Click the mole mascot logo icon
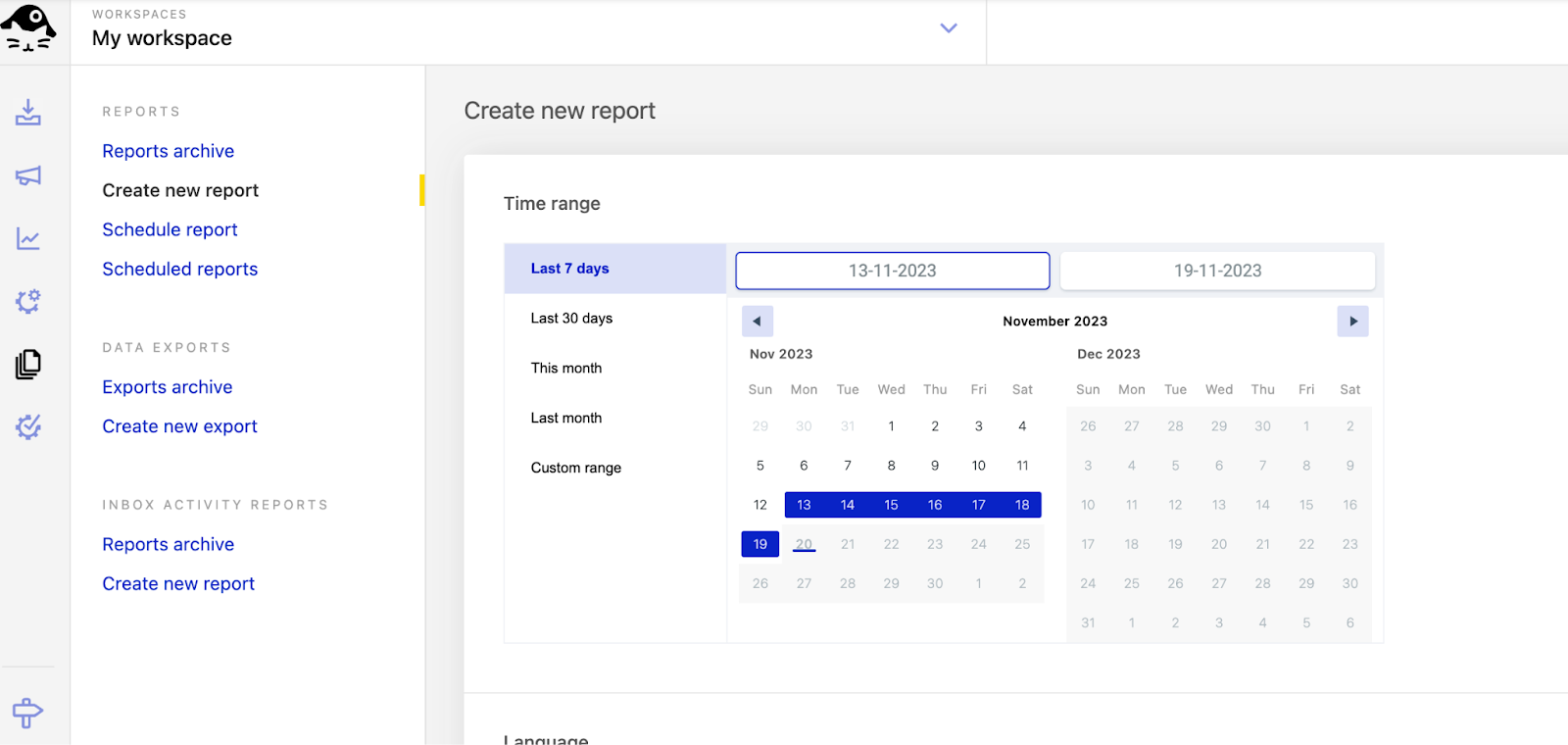The image size is (1568, 745). pyautogui.click(x=29, y=28)
